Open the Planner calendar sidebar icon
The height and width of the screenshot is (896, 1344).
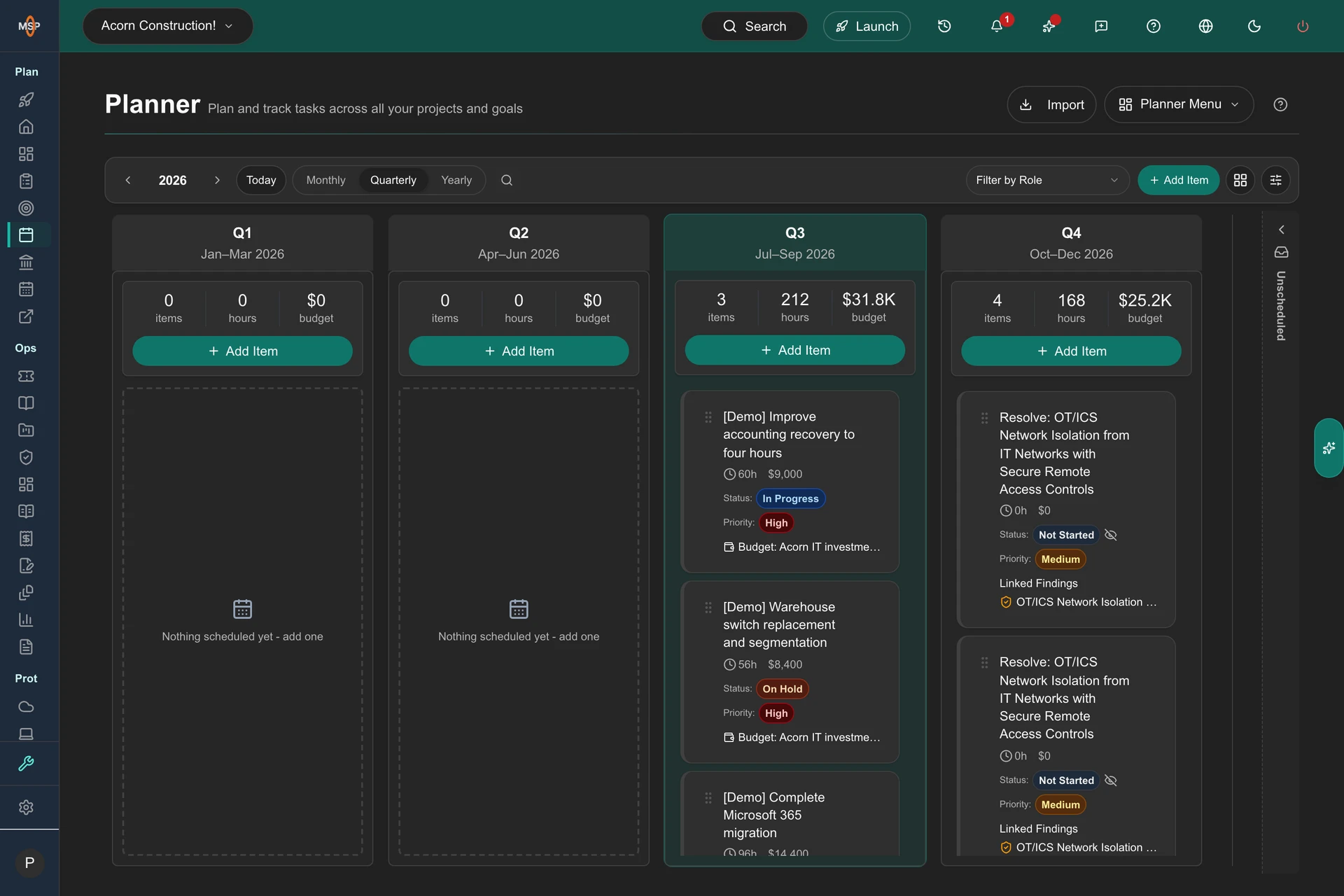point(26,234)
